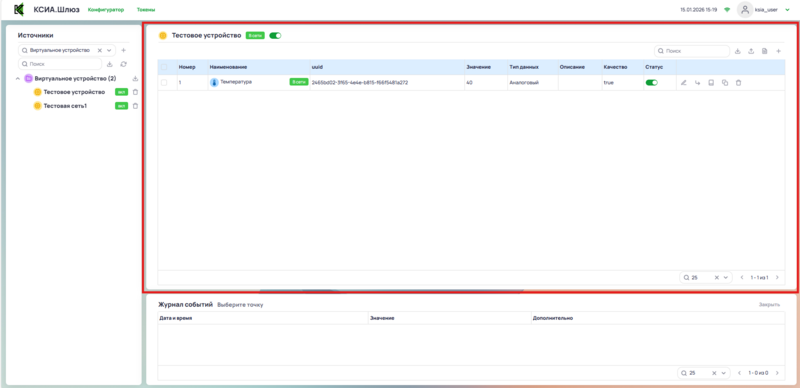Open the ksia_user account dropdown

click(787, 10)
